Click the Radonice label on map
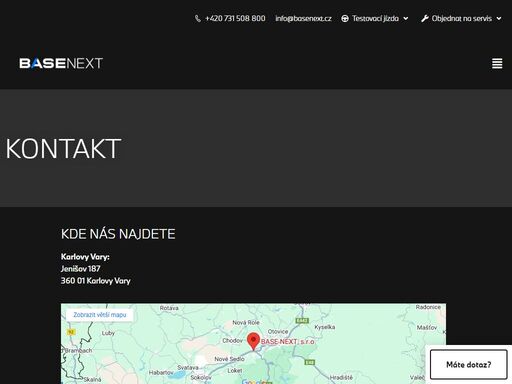This screenshot has height=384, width=512. pos(428,307)
